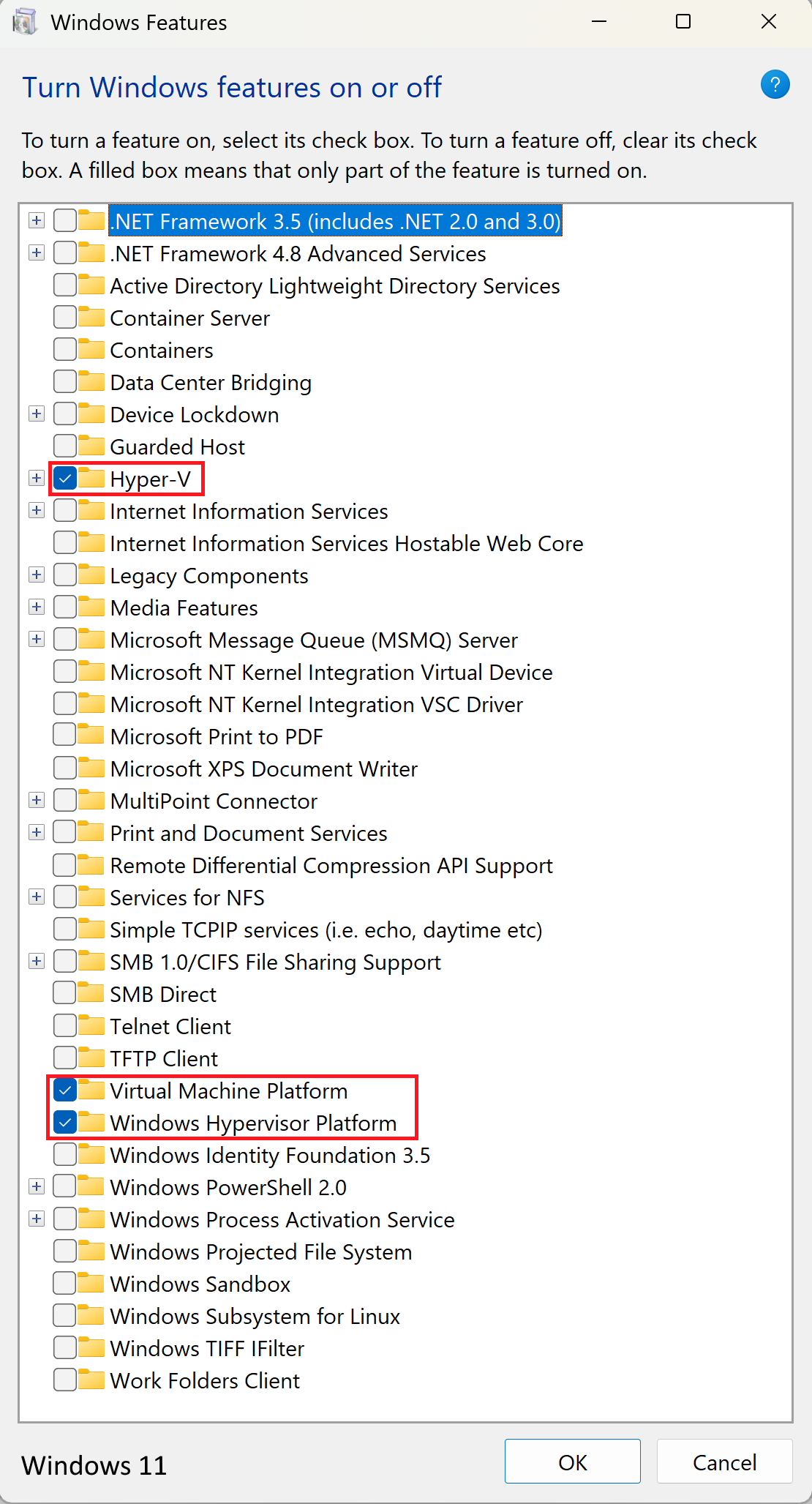Expand the Legacy Components node
The width and height of the screenshot is (812, 1504).
[37, 575]
